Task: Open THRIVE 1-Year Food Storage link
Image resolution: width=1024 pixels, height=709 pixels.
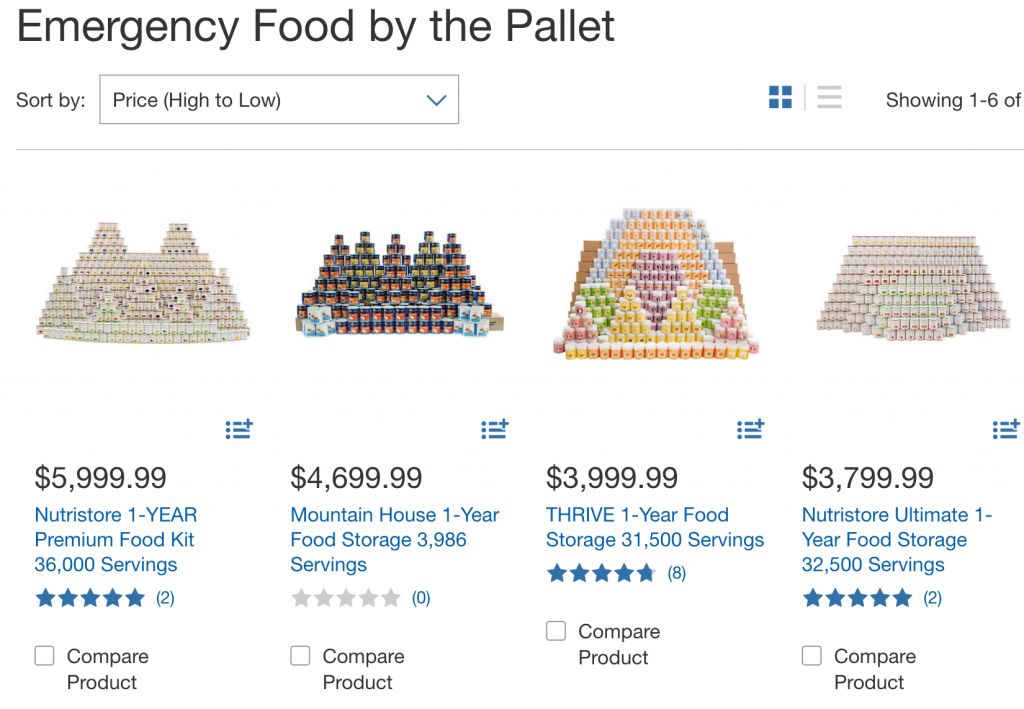Action: click(x=654, y=527)
